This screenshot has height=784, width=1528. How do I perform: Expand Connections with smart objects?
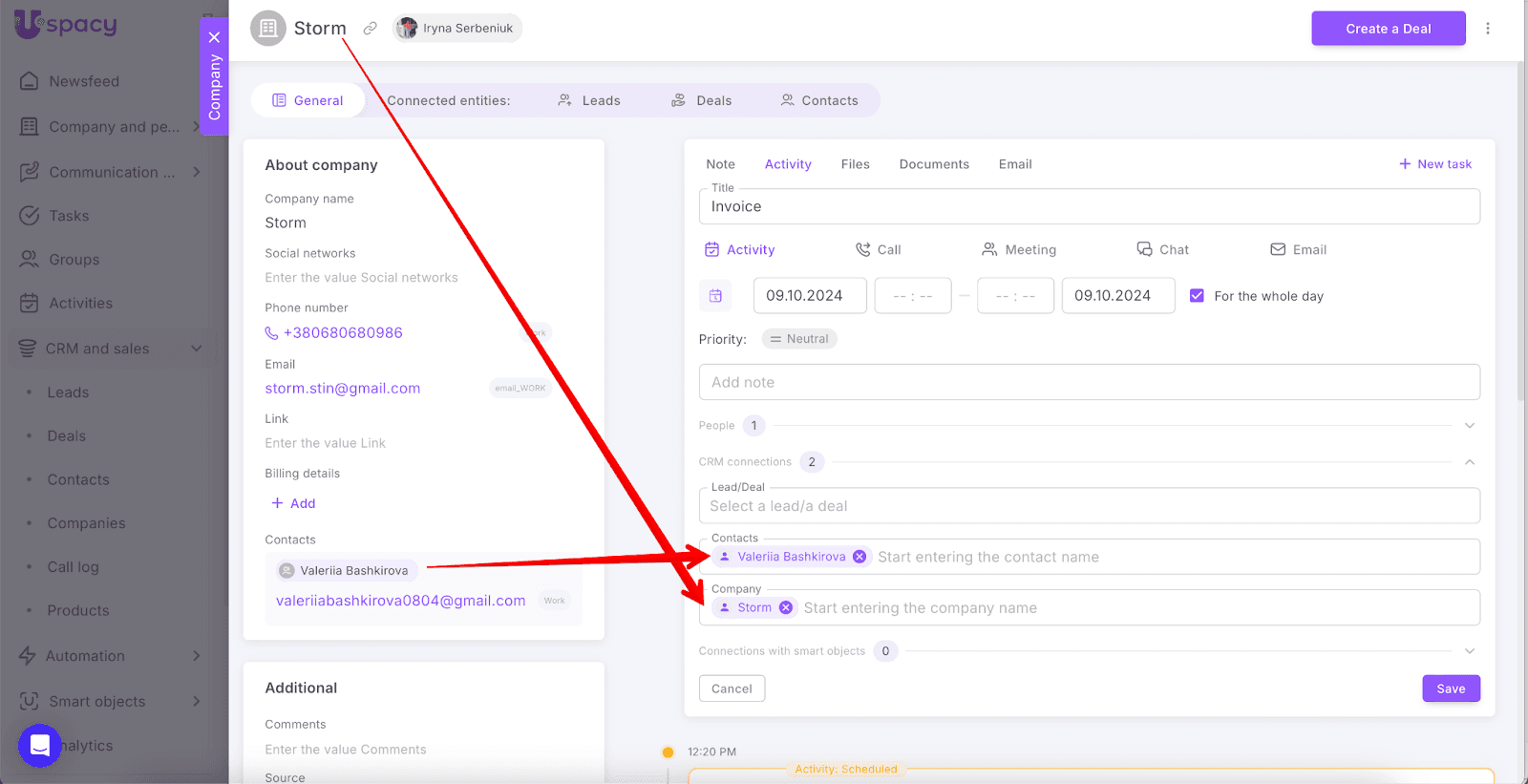(1470, 651)
